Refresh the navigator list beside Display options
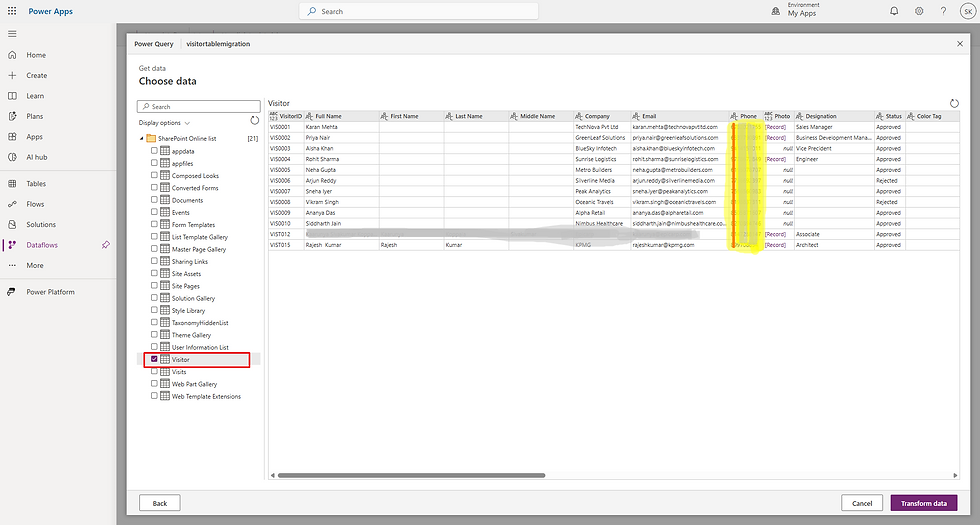The image size is (980, 525). pos(254,121)
